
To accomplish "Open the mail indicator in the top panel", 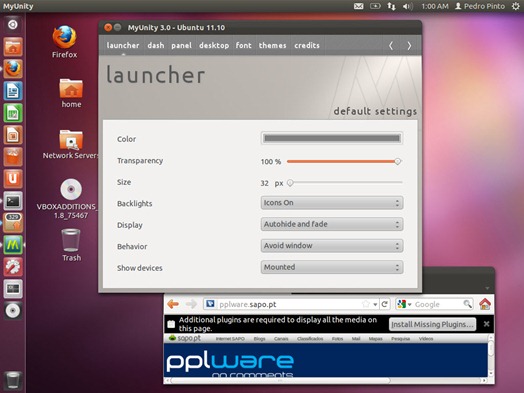I will pos(359,6).
